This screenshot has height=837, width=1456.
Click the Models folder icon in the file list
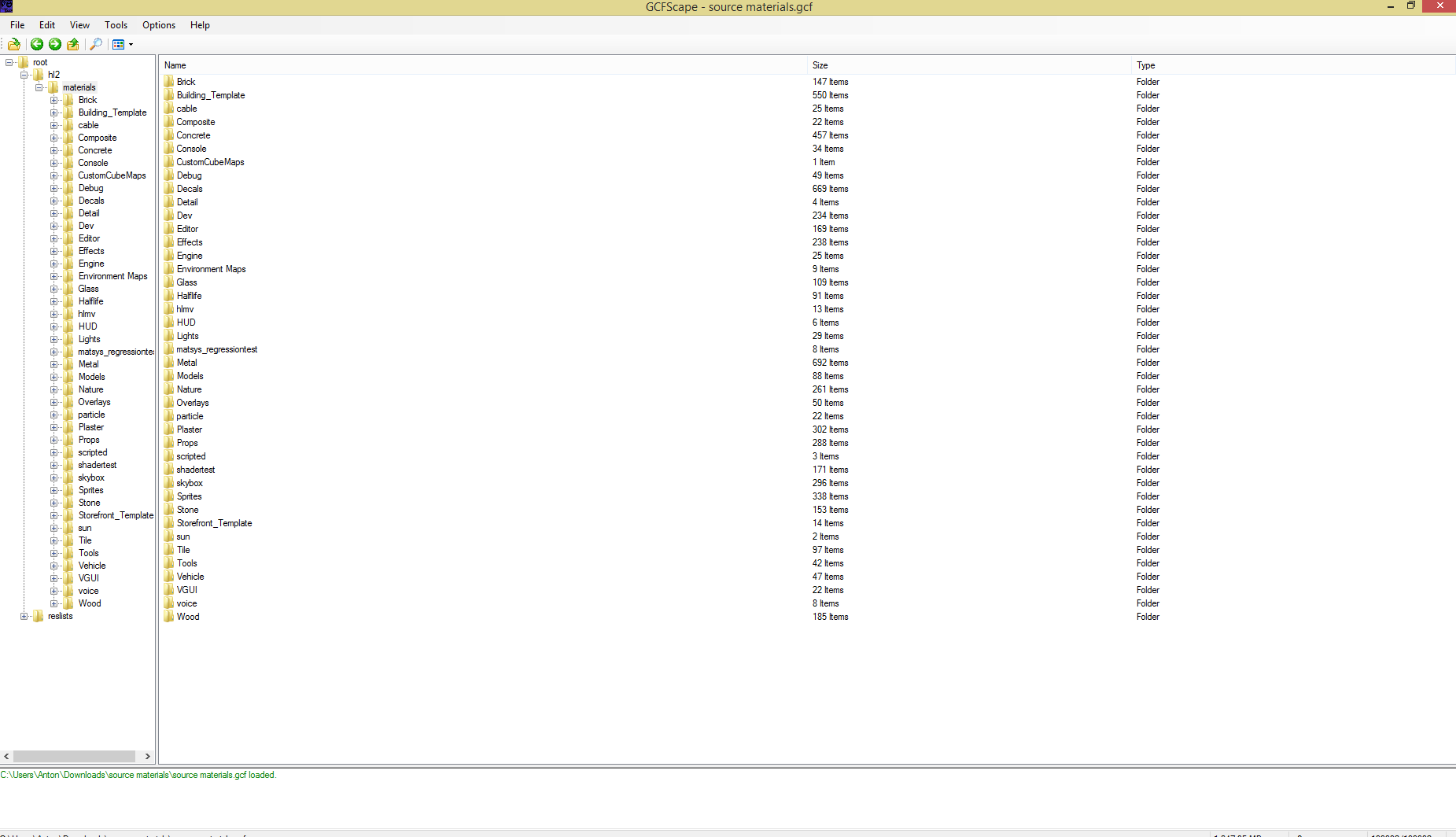tap(169, 376)
